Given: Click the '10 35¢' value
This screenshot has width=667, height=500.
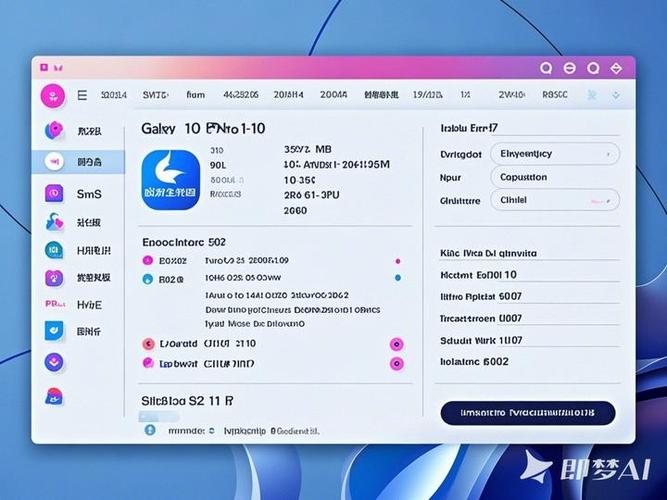Looking at the screenshot, I should (x=299, y=180).
